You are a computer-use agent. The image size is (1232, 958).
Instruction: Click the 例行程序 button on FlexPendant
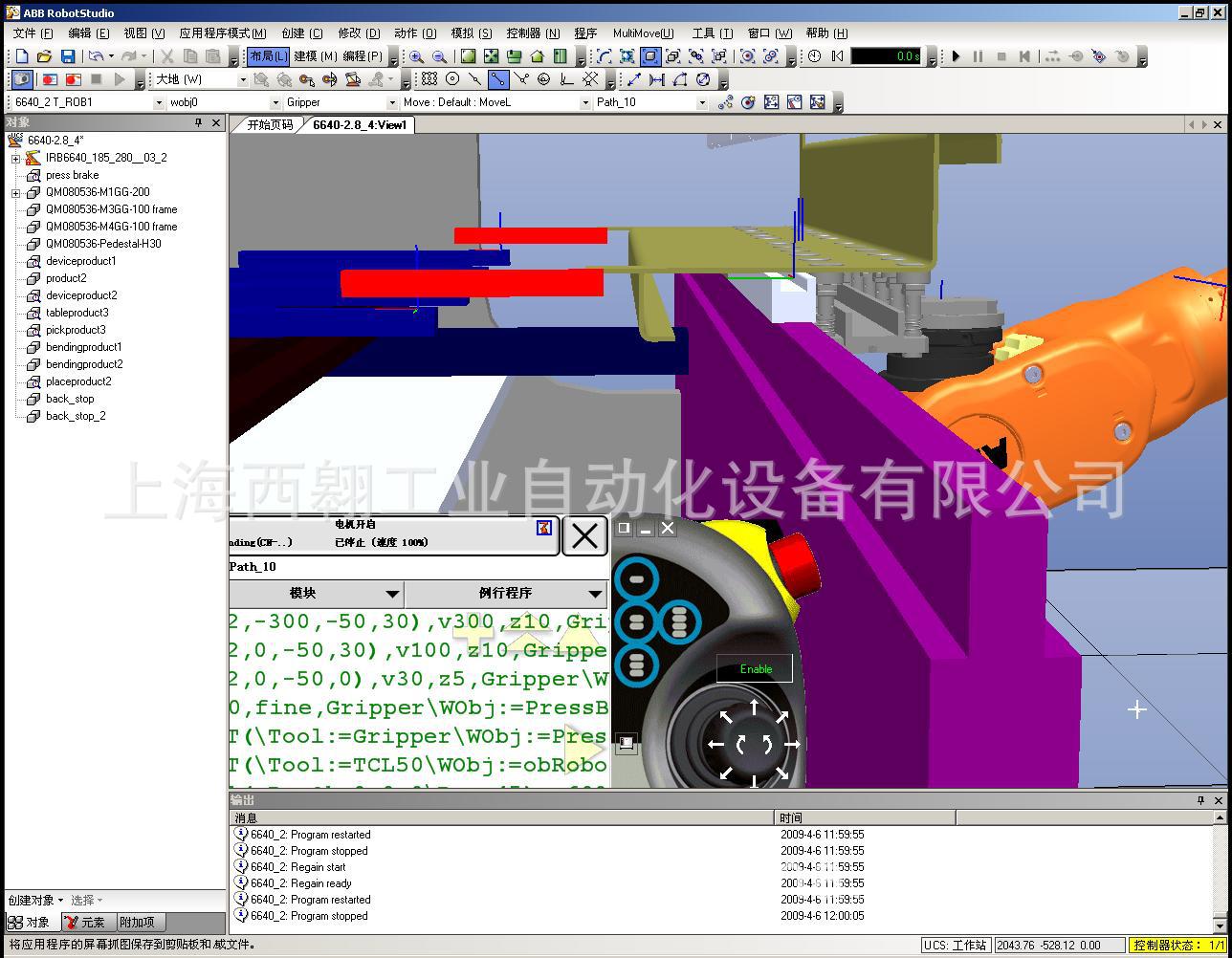[x=506, y=594]
